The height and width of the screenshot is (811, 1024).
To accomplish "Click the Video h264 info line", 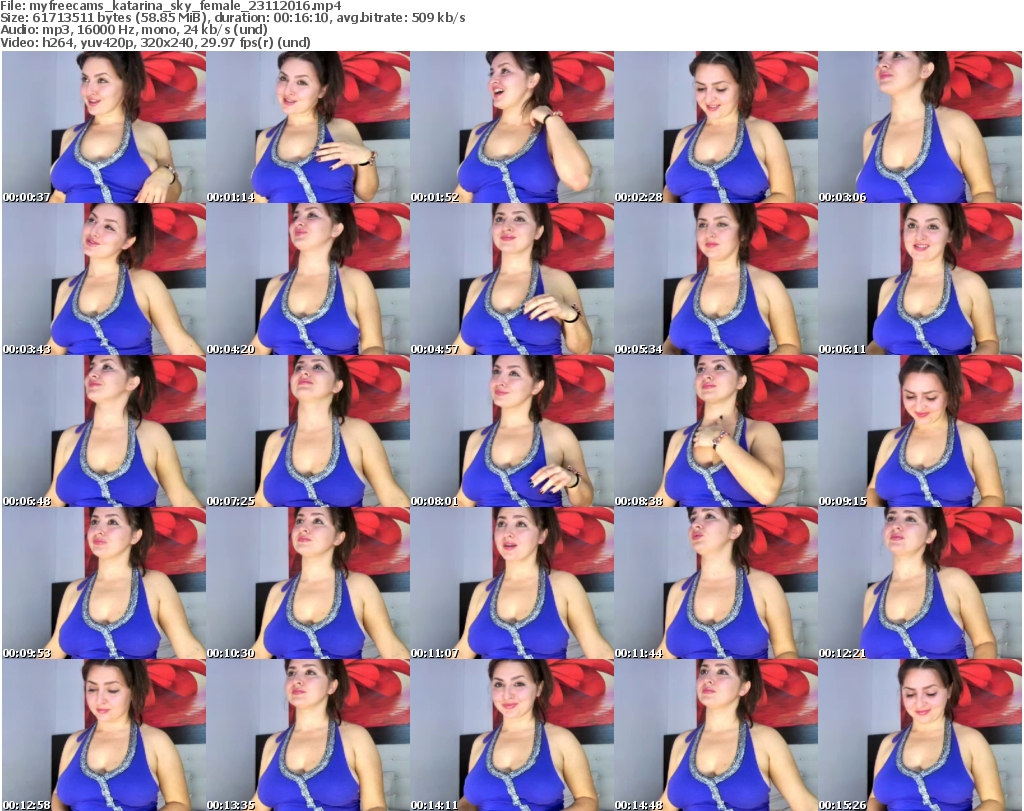I will coord(155,42).
